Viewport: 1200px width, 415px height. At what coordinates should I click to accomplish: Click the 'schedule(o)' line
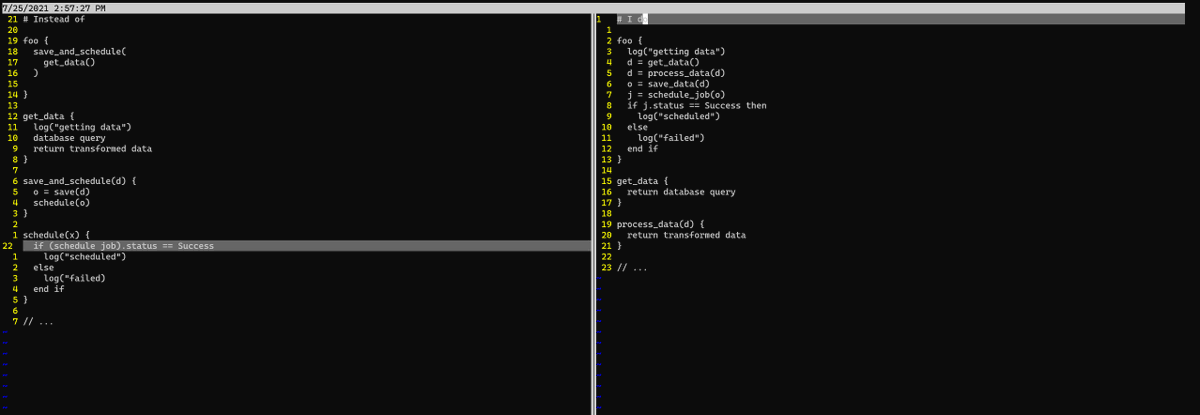(62, 202)
